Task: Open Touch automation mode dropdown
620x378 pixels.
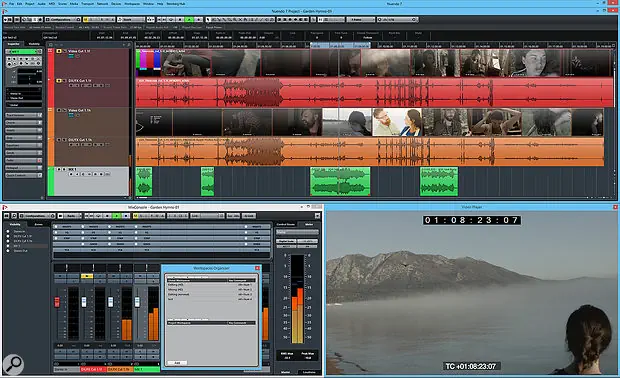Action: [x=131, y=19]
